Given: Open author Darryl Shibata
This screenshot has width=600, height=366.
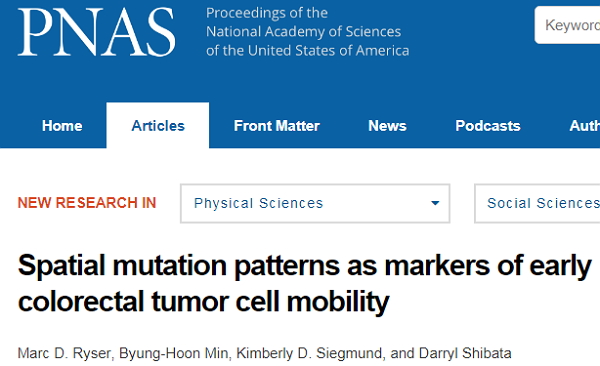Looking at the screenshot, I should click(x=465, y=353).
